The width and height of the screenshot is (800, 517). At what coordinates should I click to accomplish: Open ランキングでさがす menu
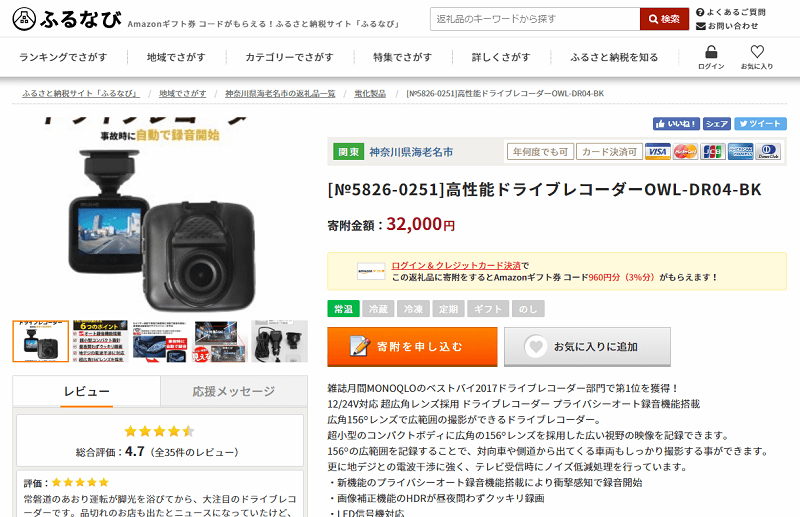pos(63,57)
